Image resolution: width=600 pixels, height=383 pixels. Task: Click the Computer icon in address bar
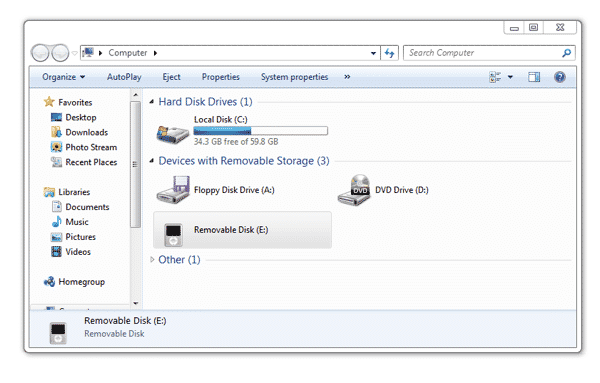pos(88,52)
